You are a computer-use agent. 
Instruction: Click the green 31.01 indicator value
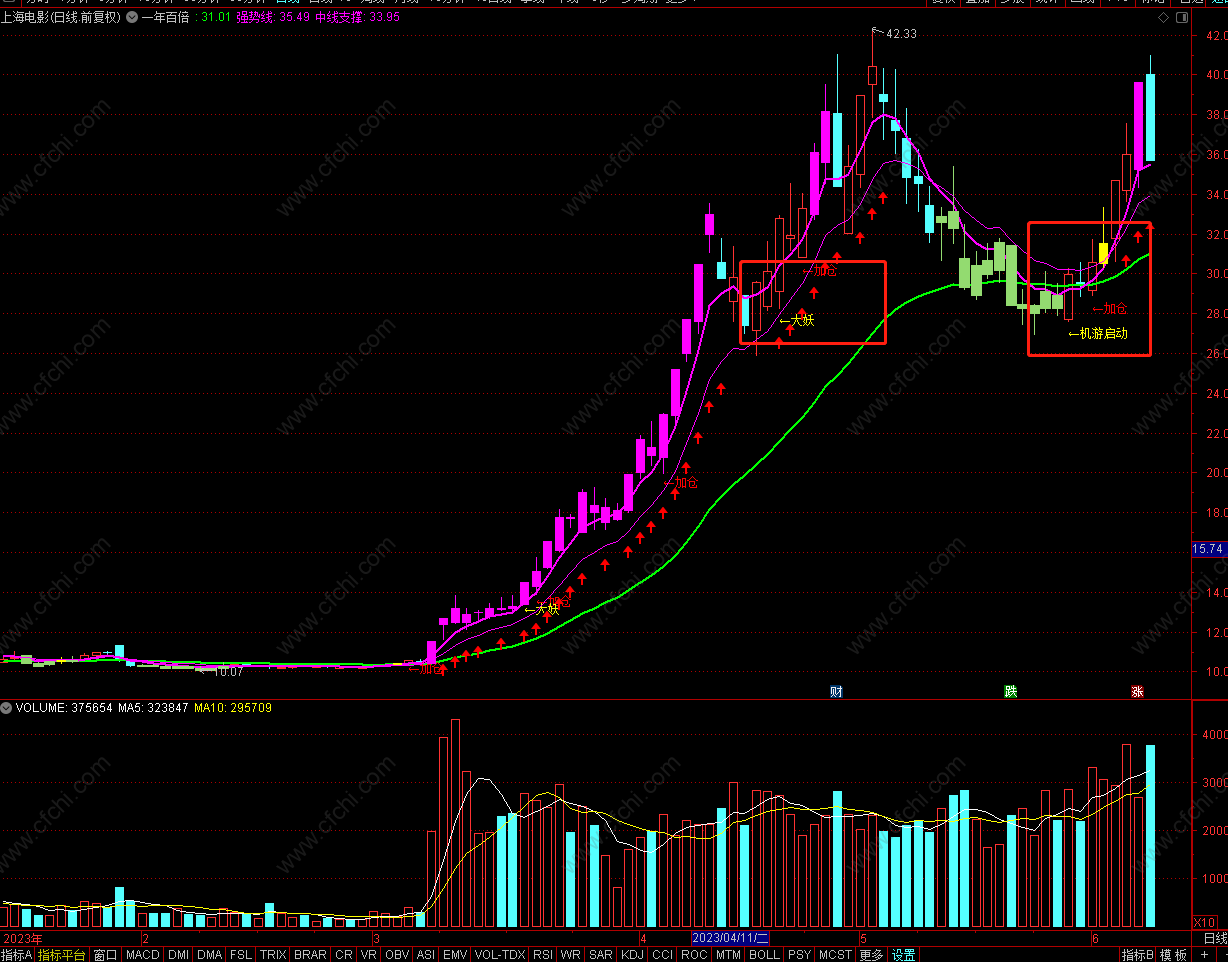tap(215, 17)
